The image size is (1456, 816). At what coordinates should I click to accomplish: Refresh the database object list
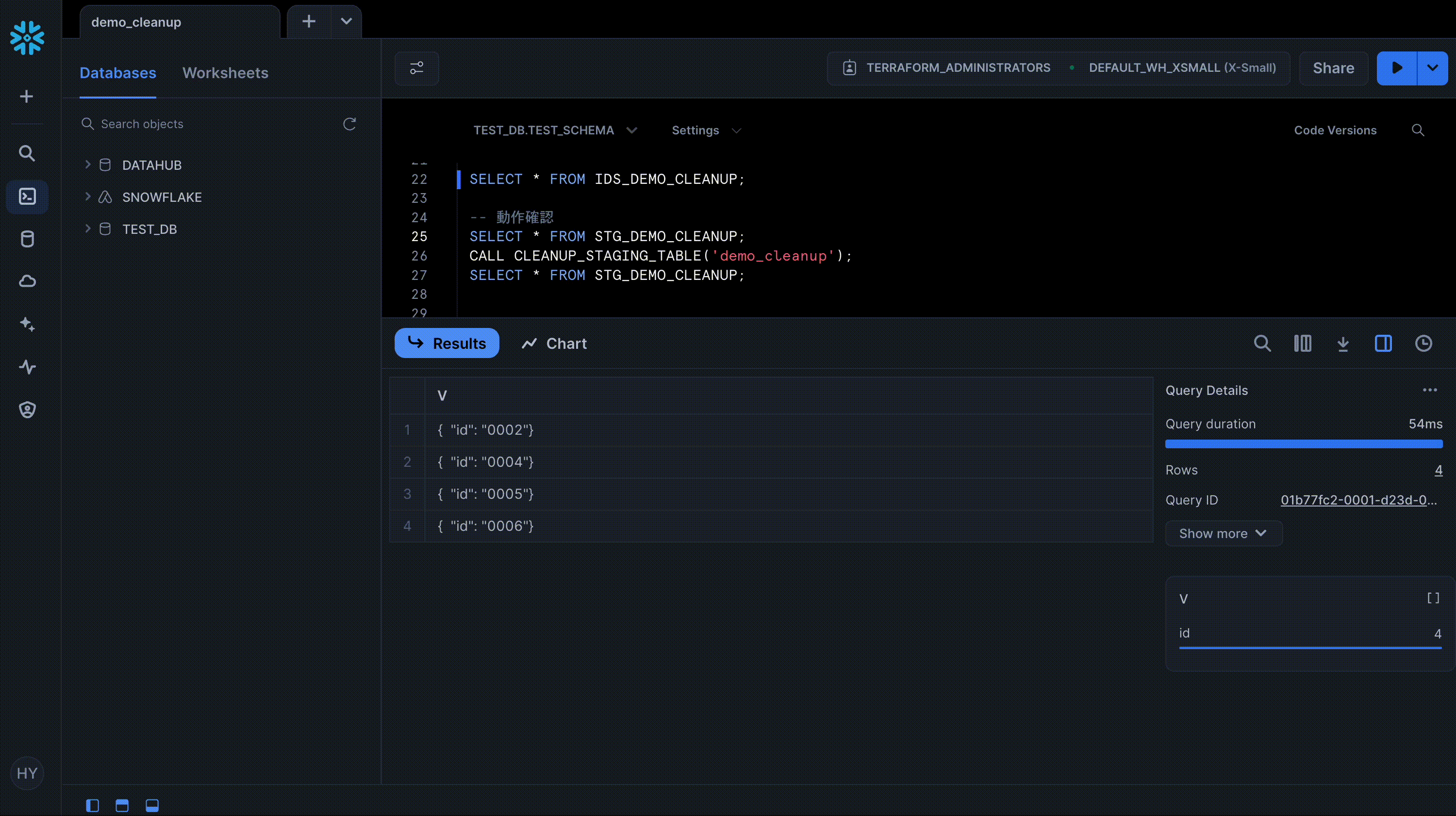(x=349, y=124)
